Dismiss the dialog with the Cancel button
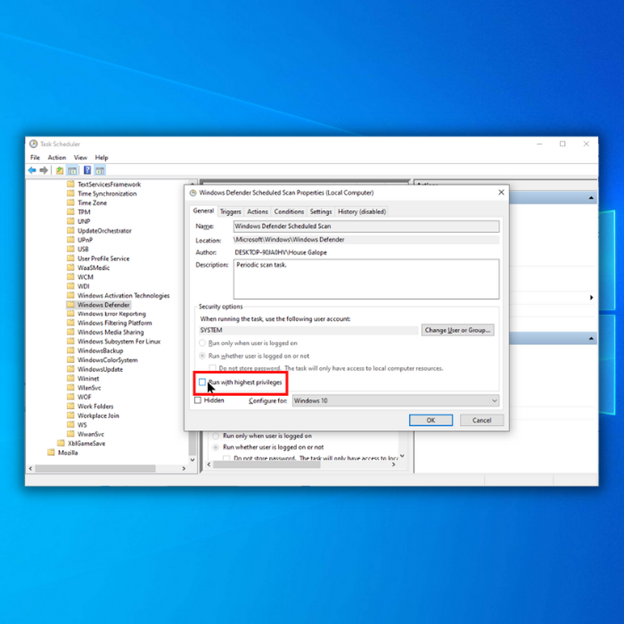The image size is (624, 624). 482,420
